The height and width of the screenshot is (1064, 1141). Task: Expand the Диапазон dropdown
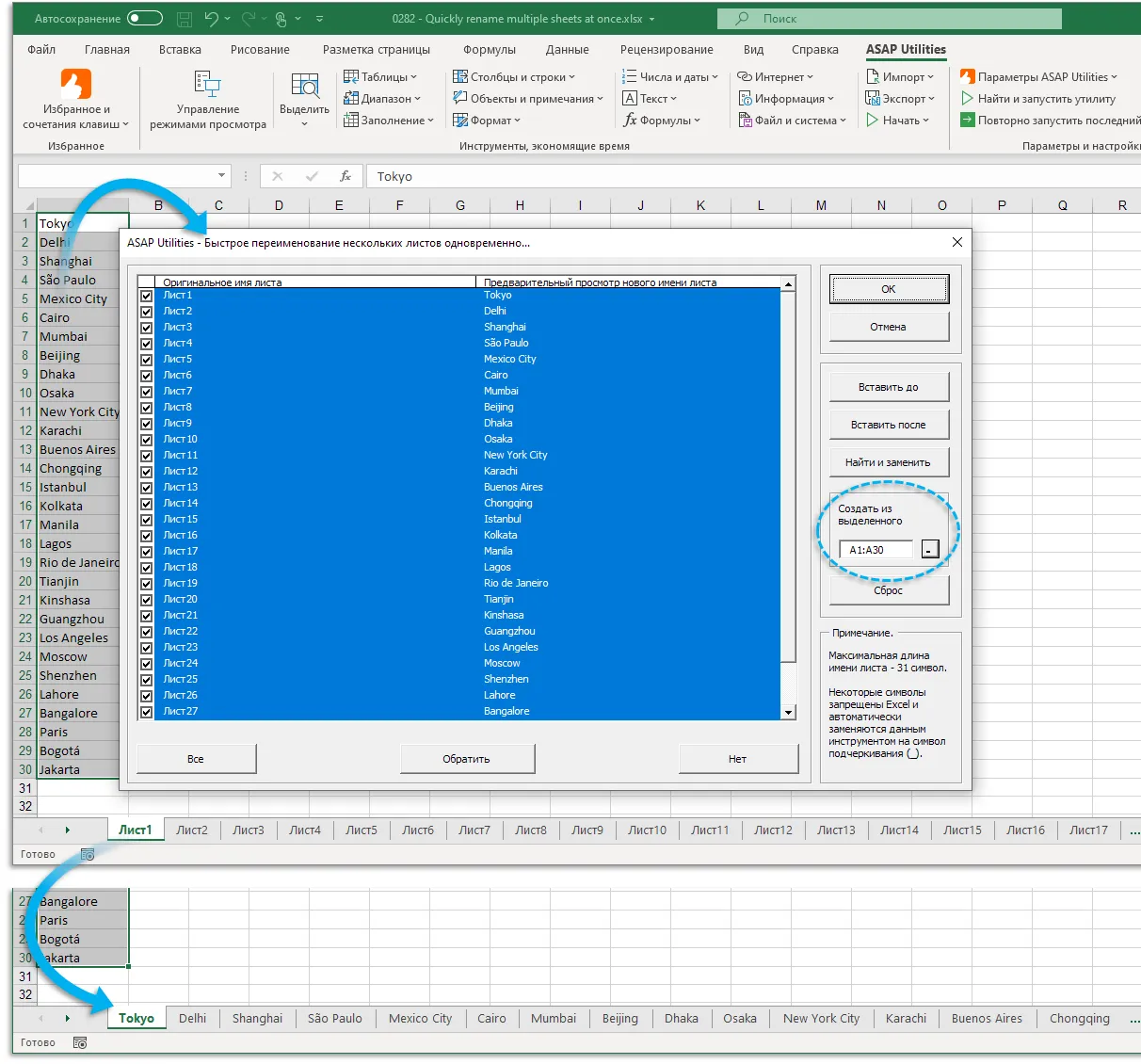tap(382, 99)
